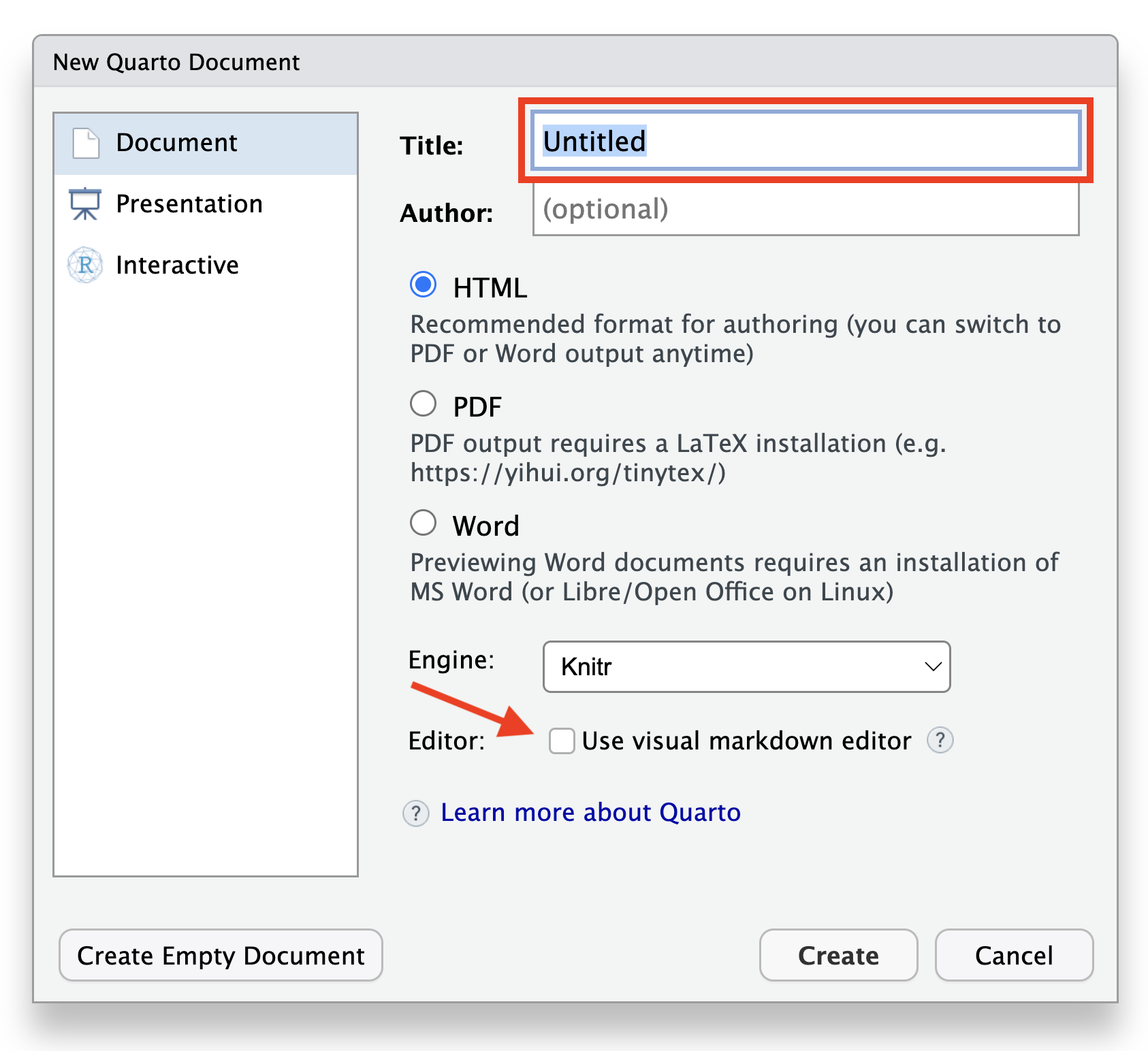Open the Engine dropdown showing Knitr
Viewport: 1148px width, 1051px height.
(x=746, y=666)
